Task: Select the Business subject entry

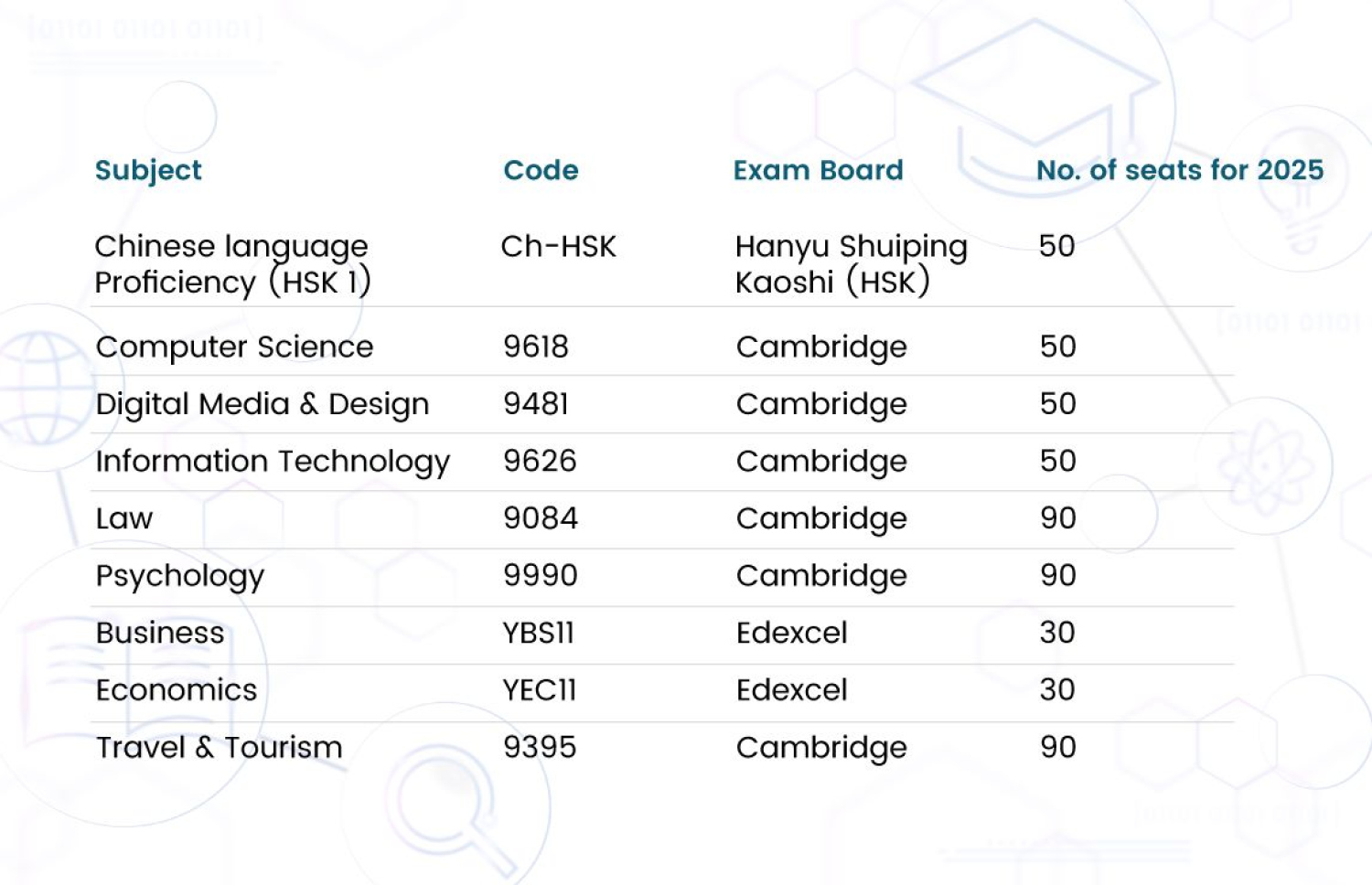Action: pyautogui.click(x=160, y=633)
